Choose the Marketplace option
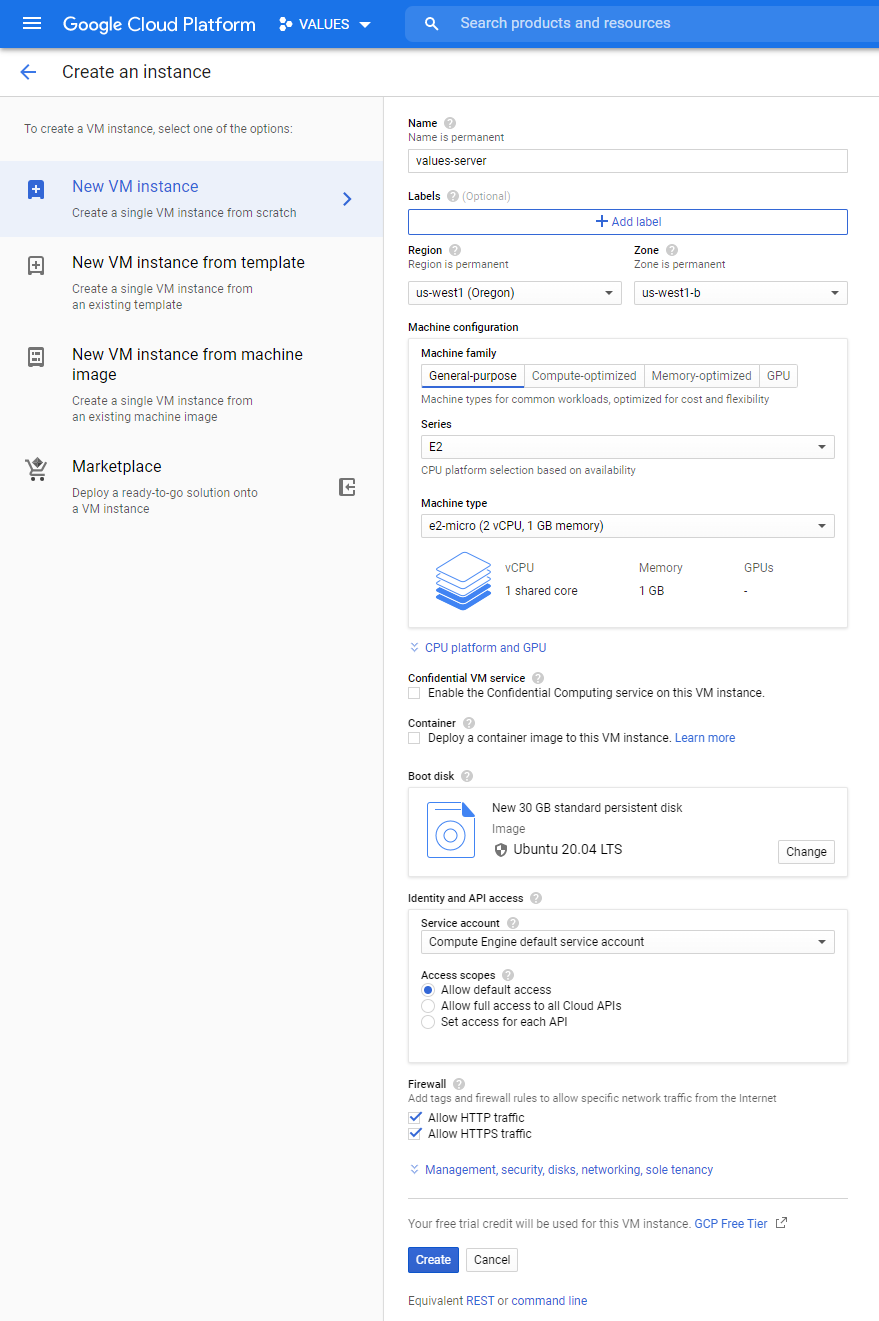The image size is (879, 1321). tap(191, 487)
